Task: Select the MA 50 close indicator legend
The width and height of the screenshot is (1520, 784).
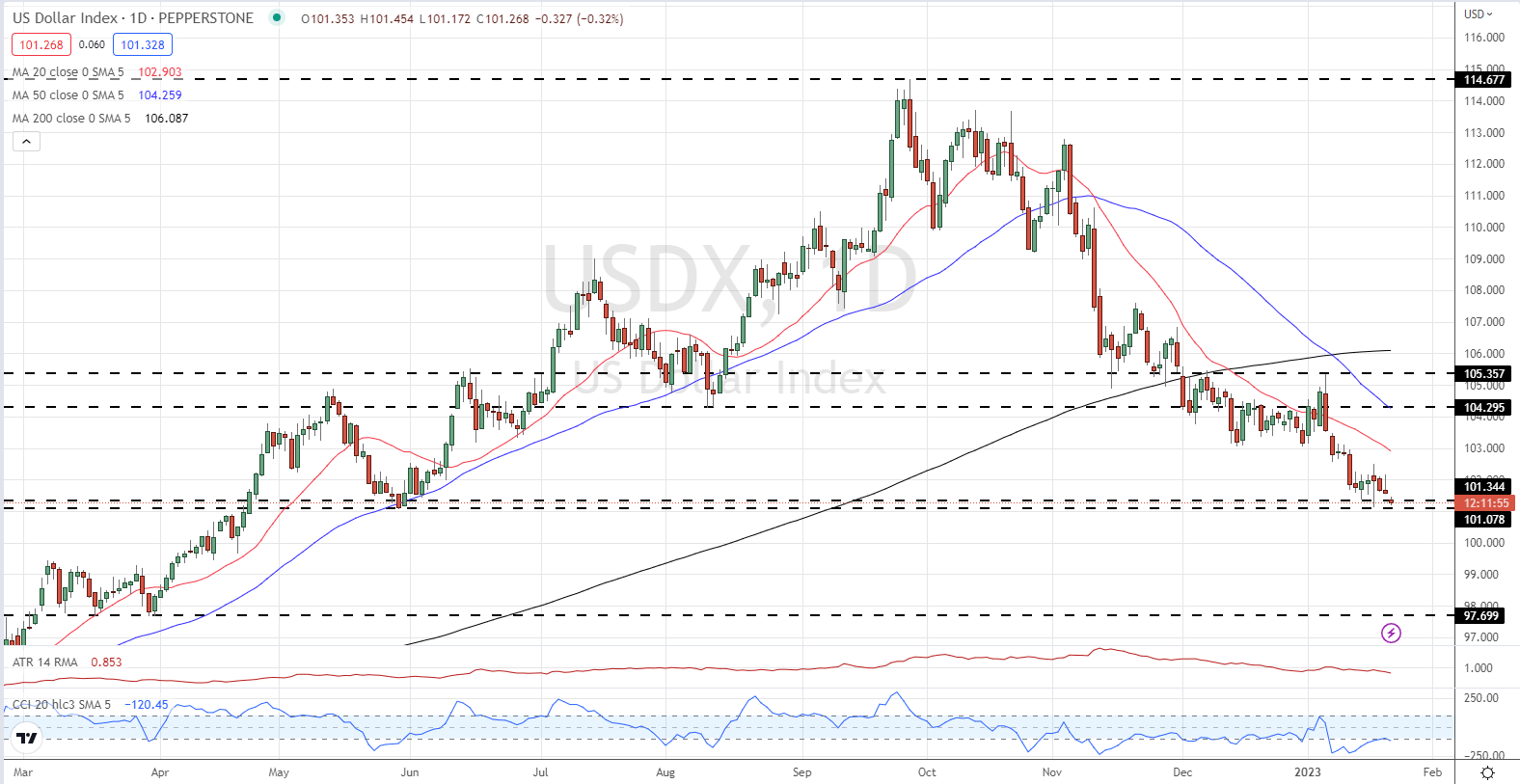Action: 68,95
